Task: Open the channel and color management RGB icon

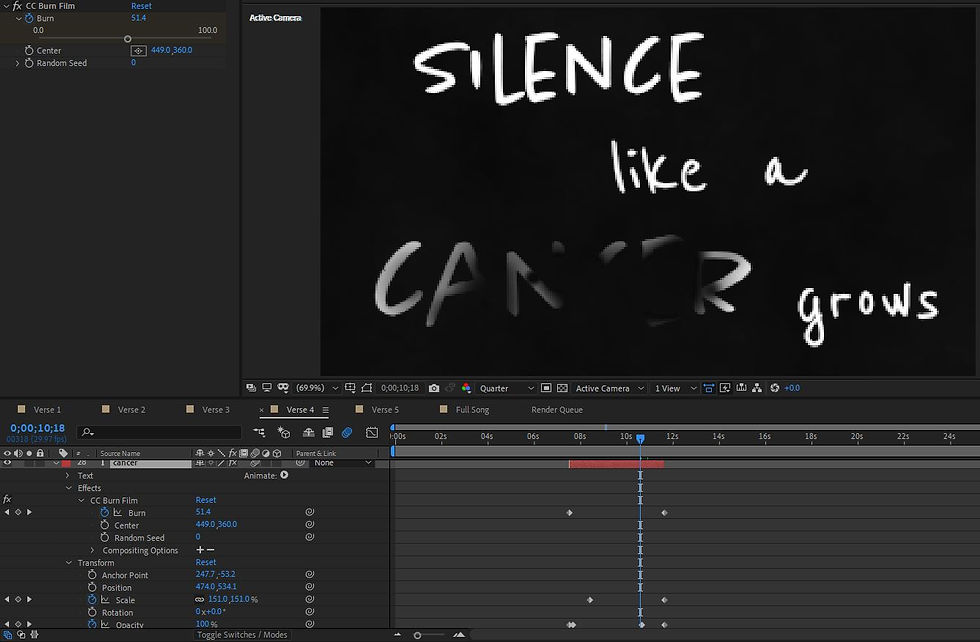Action: (466, 388)
